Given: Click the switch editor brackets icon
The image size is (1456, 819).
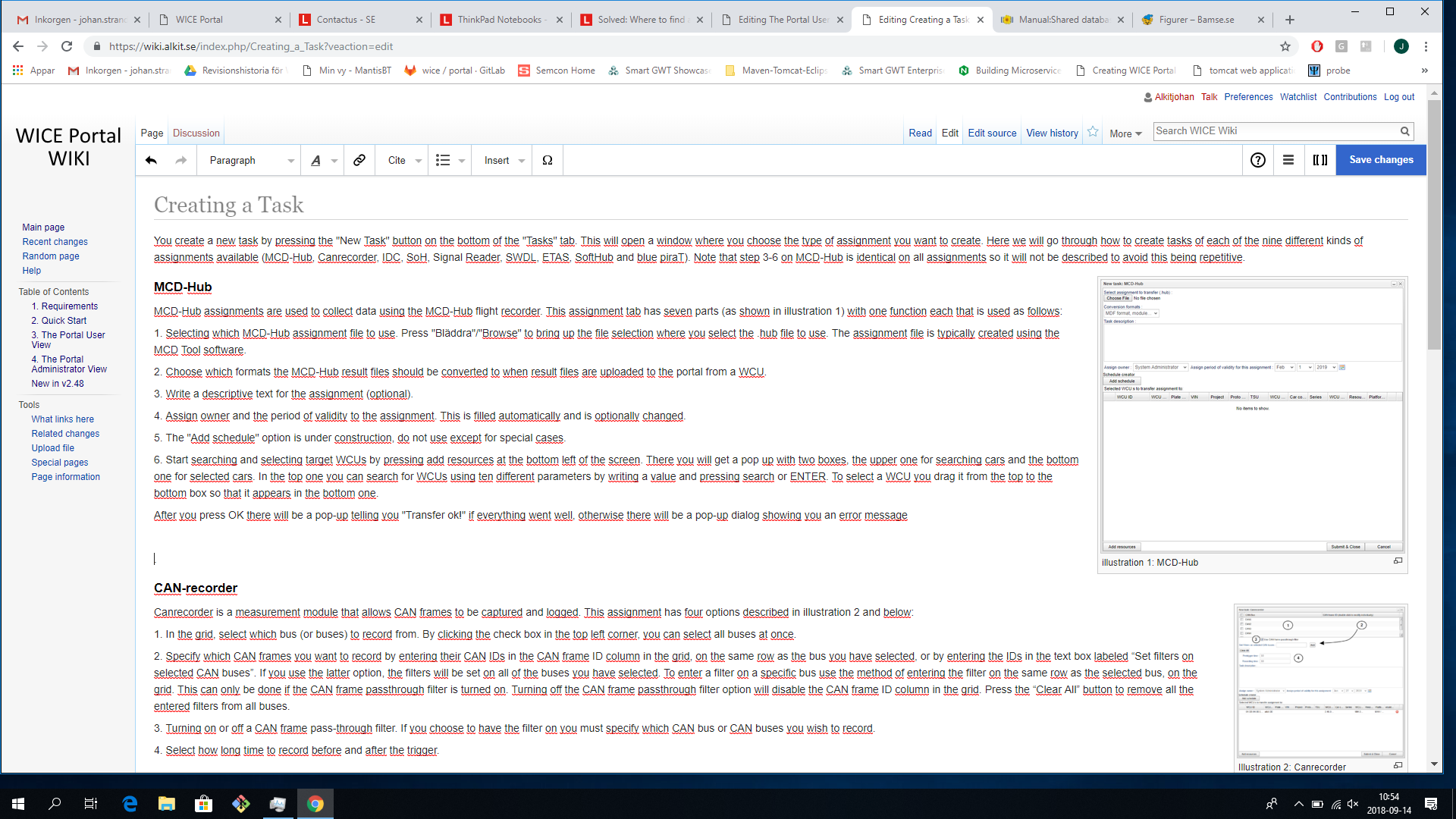Looking at the screenshot, I should (1319, 160).
